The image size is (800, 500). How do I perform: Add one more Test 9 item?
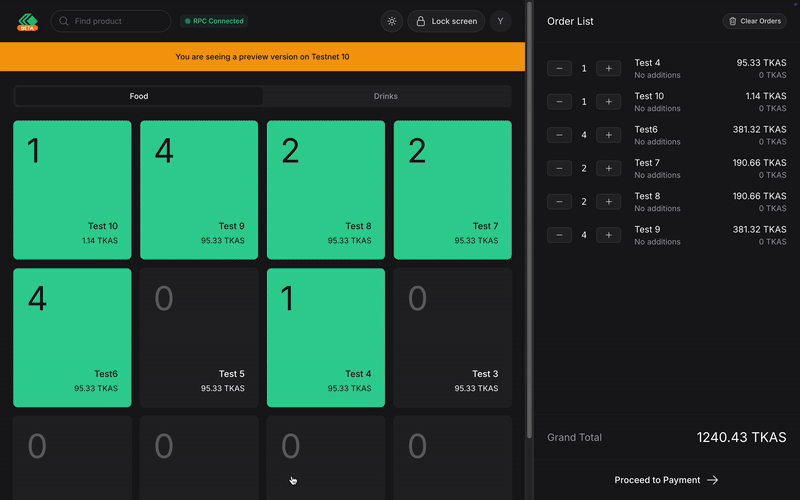pos(608,235)
